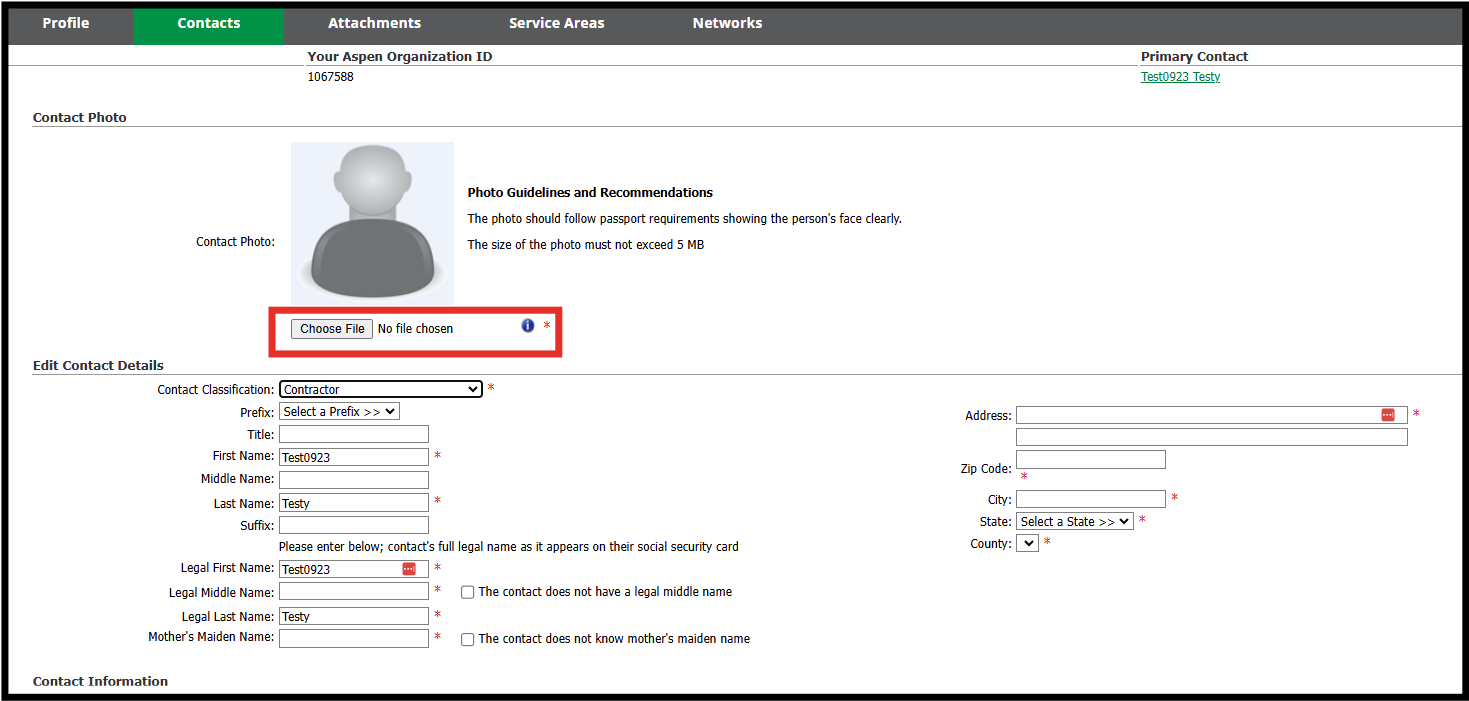Check 'does not have a legal middle name'
This screenshot has width=1469, height=701.
[467, 592]
